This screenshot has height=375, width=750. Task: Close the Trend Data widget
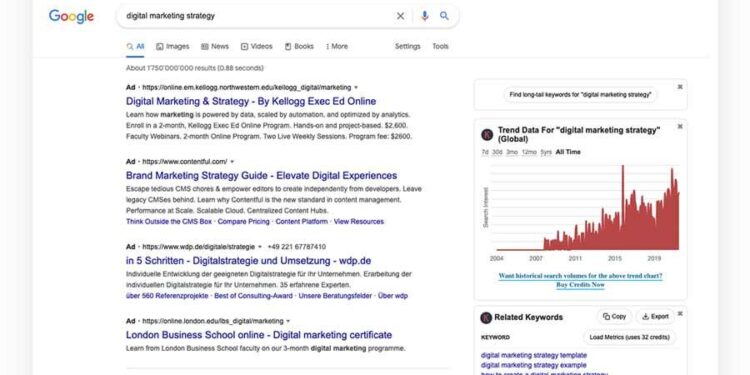click(x=680, y=126)
